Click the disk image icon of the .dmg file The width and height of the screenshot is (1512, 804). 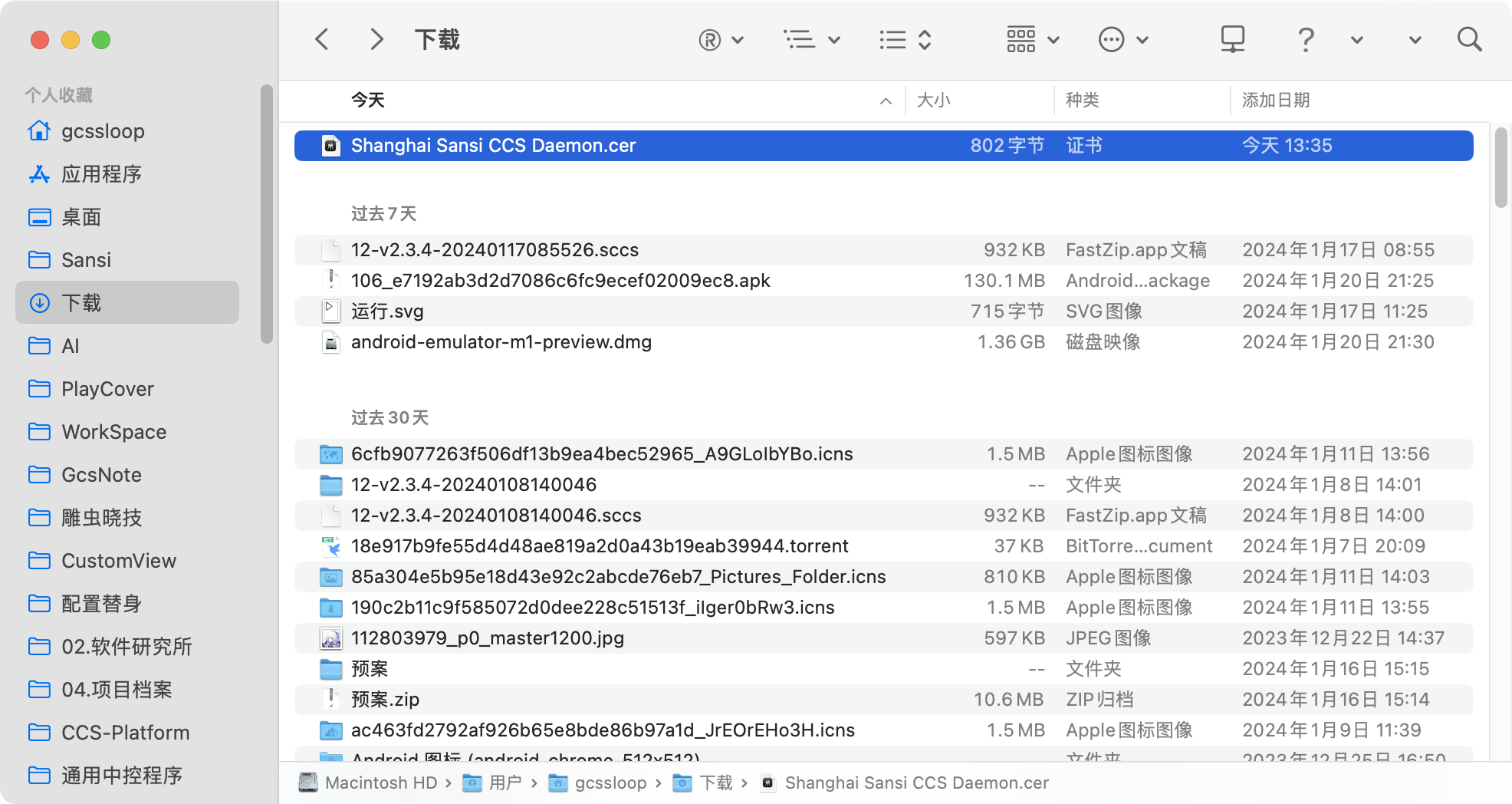tap(330, 342)
